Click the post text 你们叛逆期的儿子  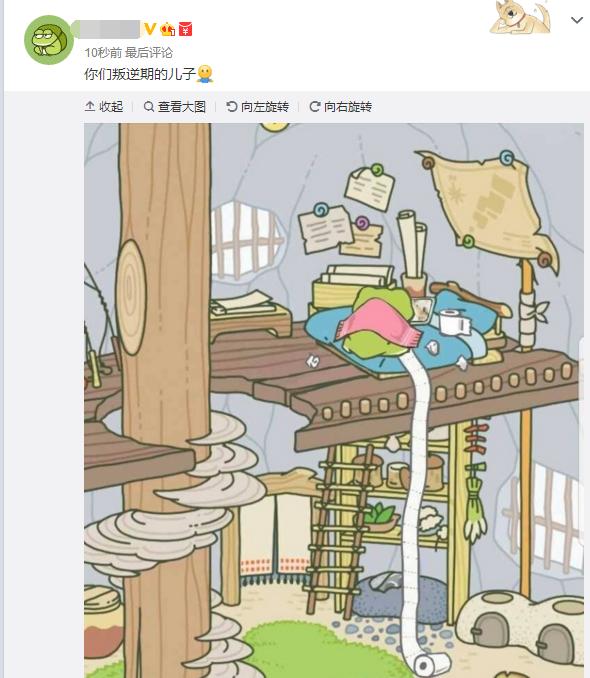click(x=140, y=74)
